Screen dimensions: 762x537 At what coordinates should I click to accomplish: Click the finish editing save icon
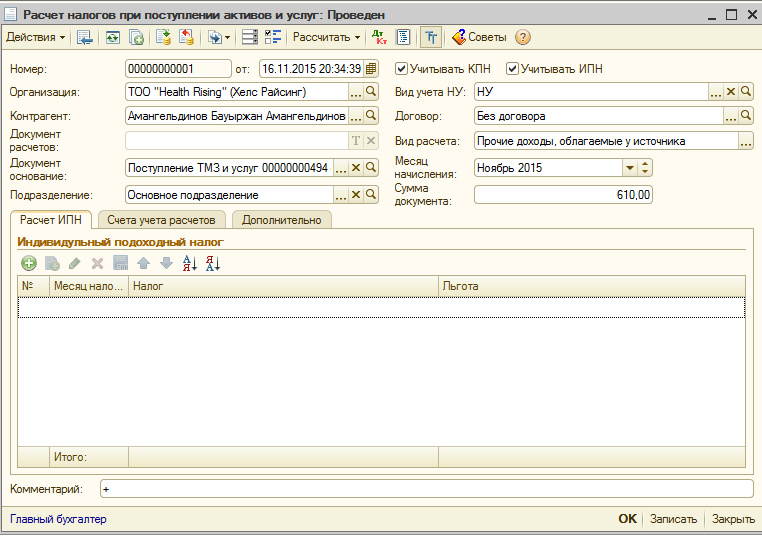click(x=120, y=263)
